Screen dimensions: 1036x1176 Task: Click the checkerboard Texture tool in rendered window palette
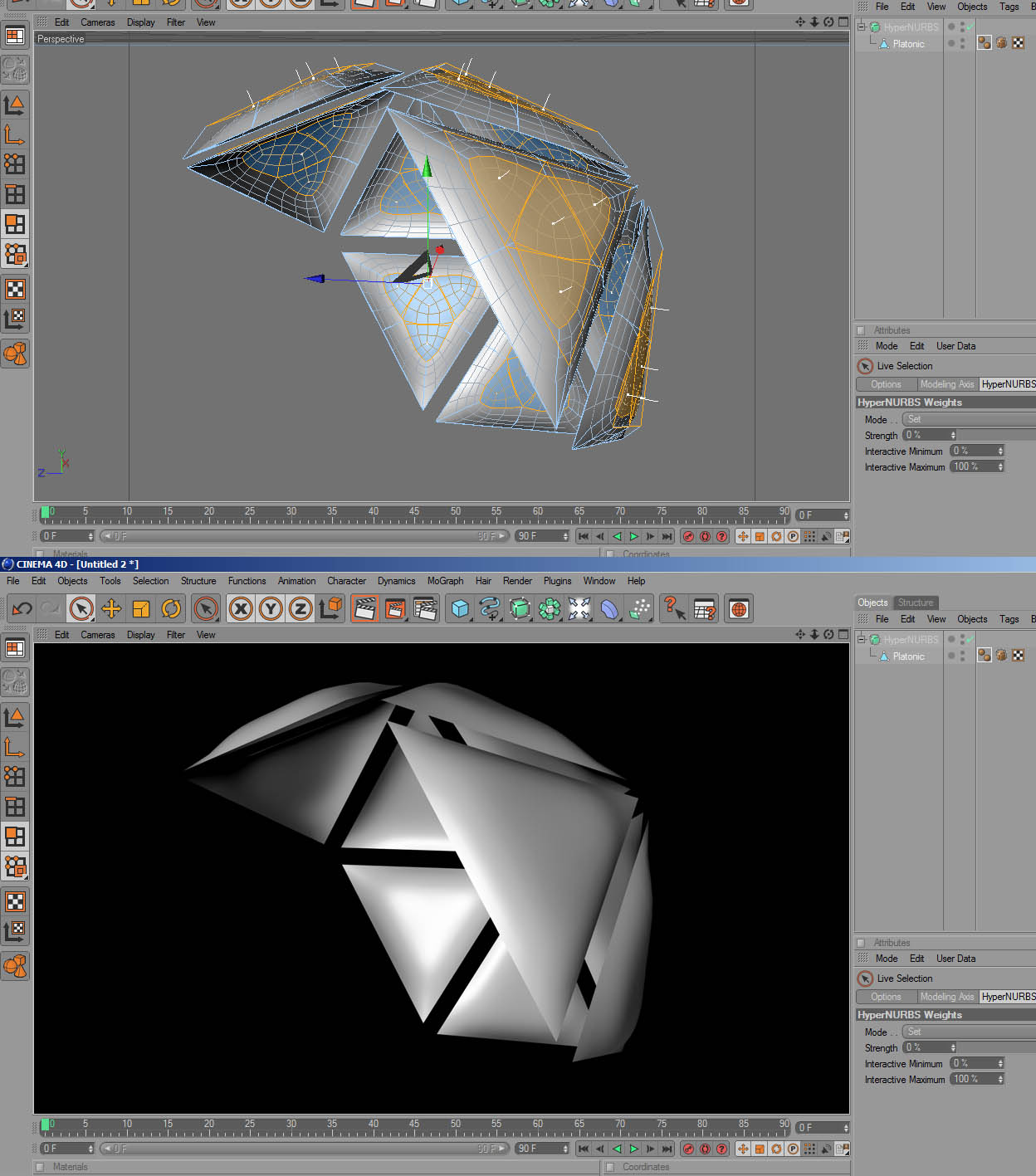[x=15, y=901]
